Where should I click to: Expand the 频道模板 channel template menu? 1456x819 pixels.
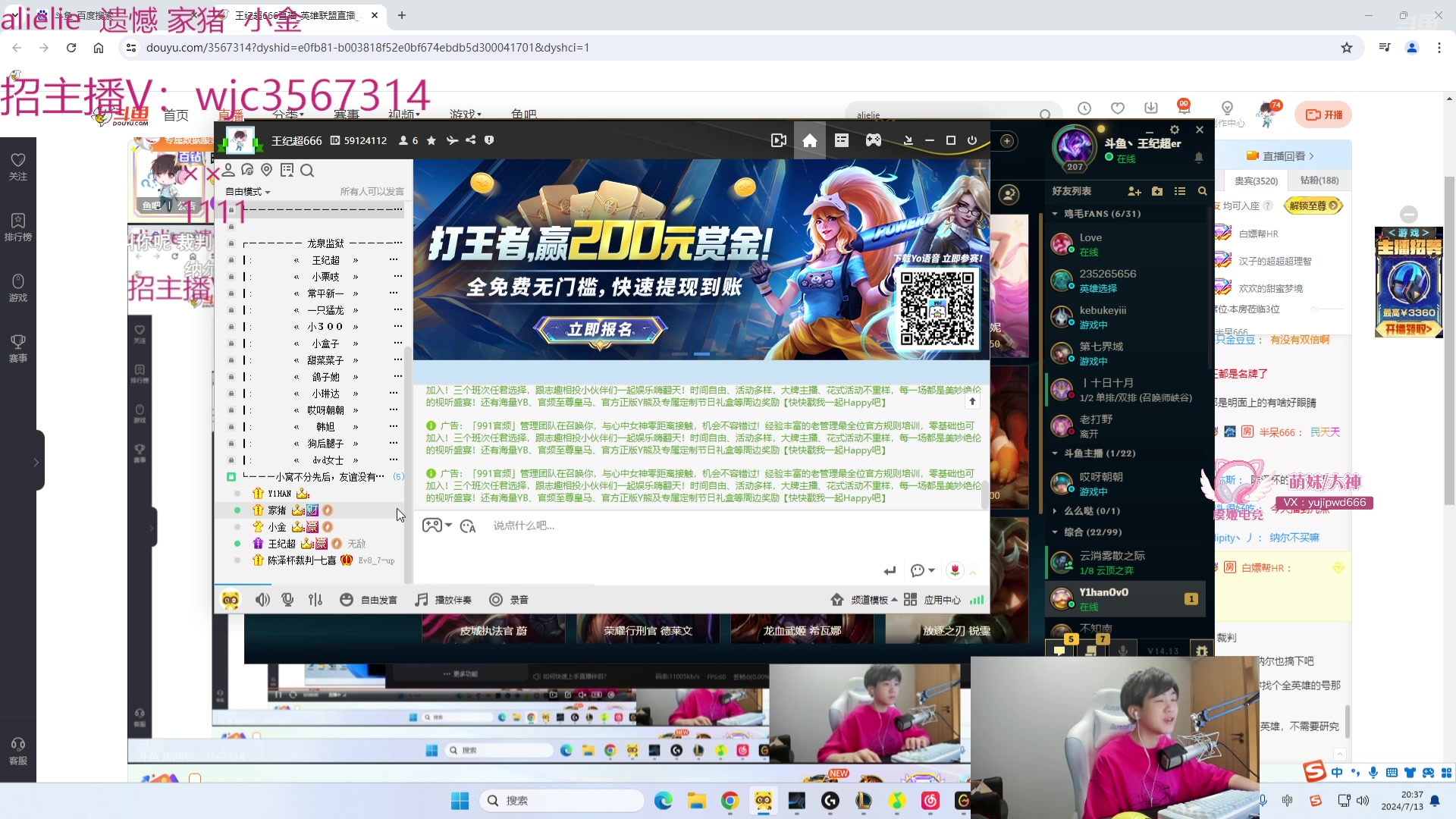point(864,600)
